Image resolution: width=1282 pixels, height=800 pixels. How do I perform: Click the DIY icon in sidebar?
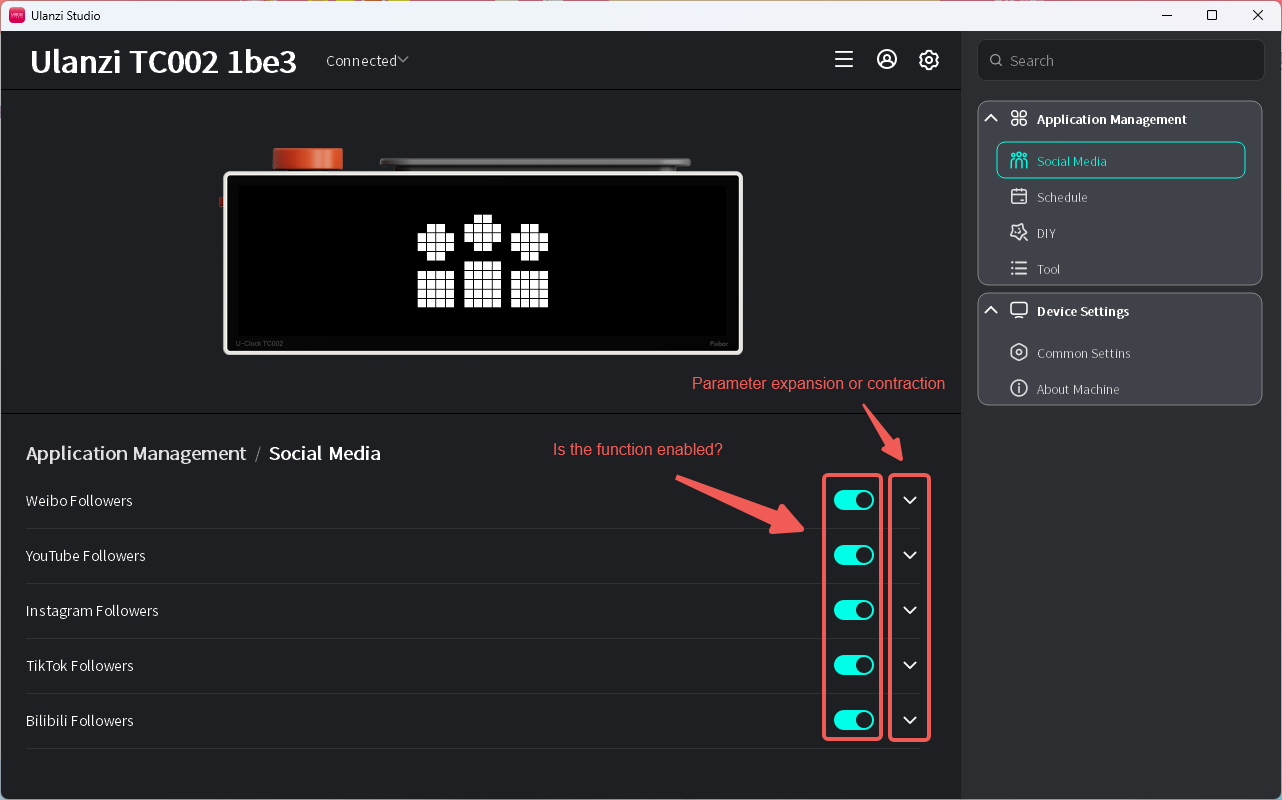1019,233
